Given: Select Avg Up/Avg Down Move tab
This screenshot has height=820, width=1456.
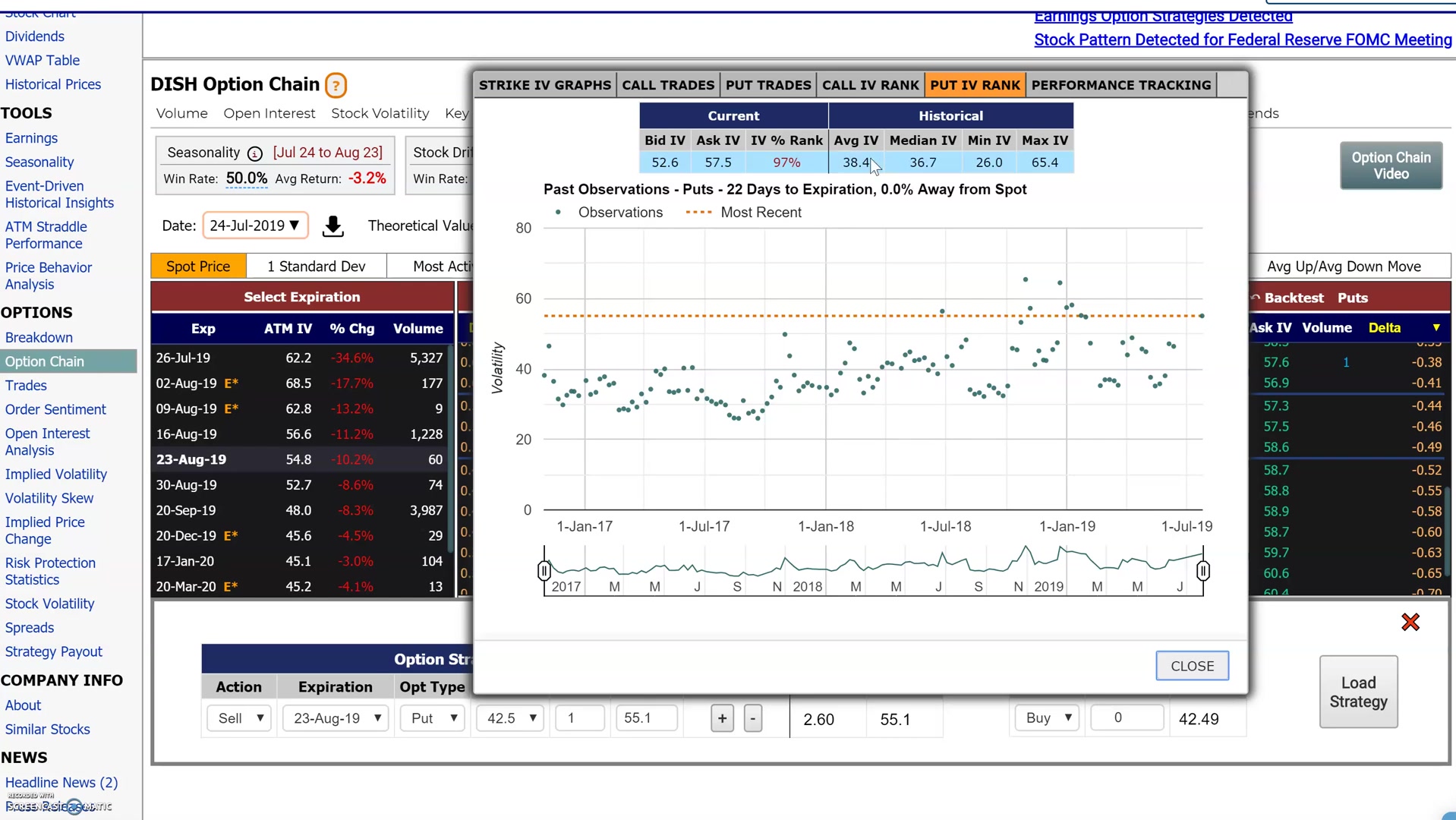Looking at the screenshot, I should (x=1344, y=266).
